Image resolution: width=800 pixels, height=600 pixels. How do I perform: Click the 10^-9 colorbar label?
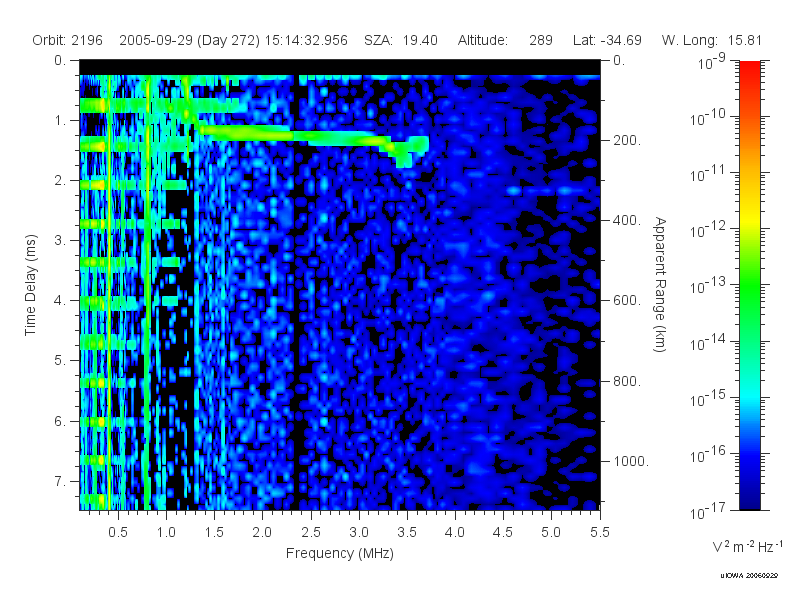coord(712,61)
